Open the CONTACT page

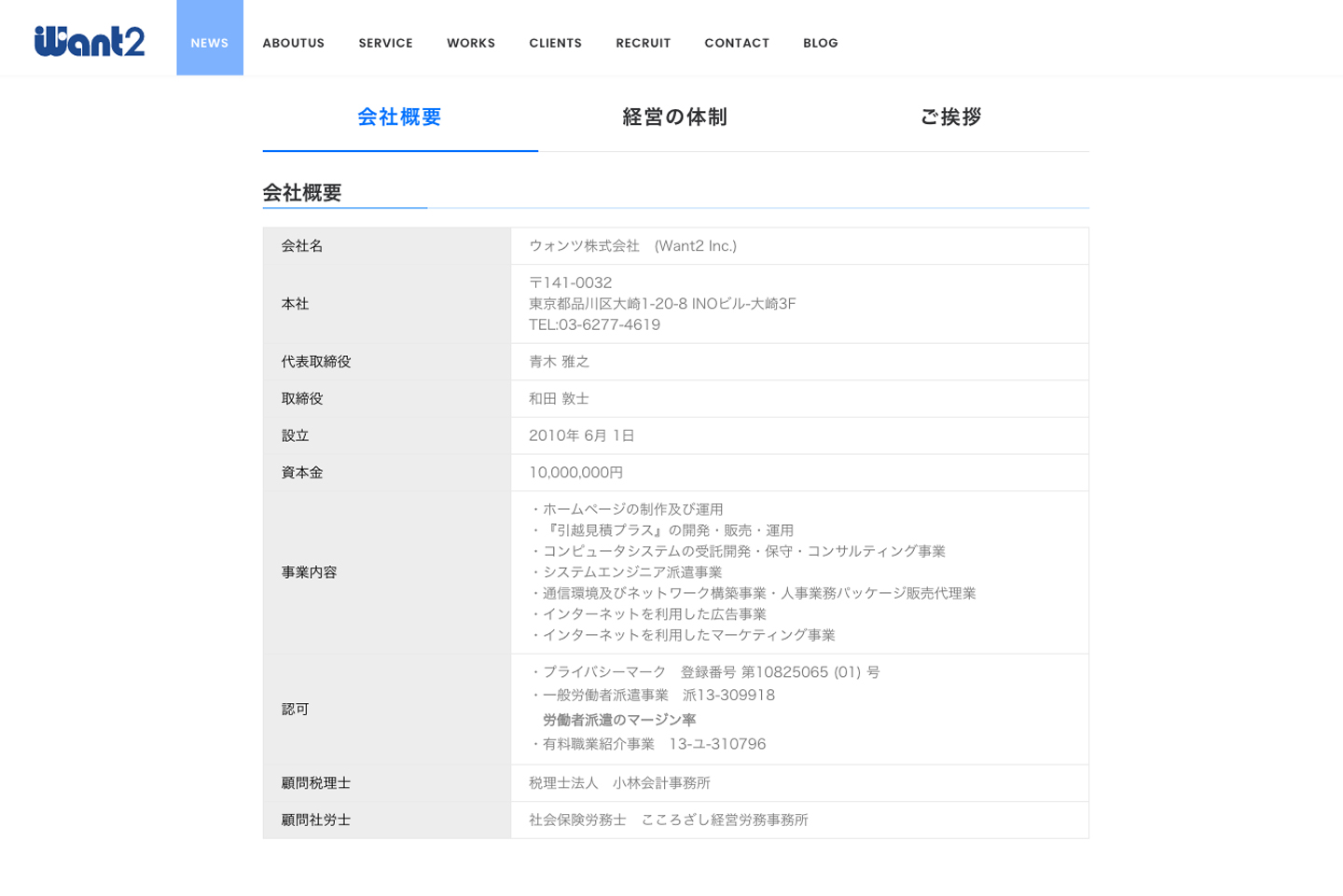tap(737, 42)
